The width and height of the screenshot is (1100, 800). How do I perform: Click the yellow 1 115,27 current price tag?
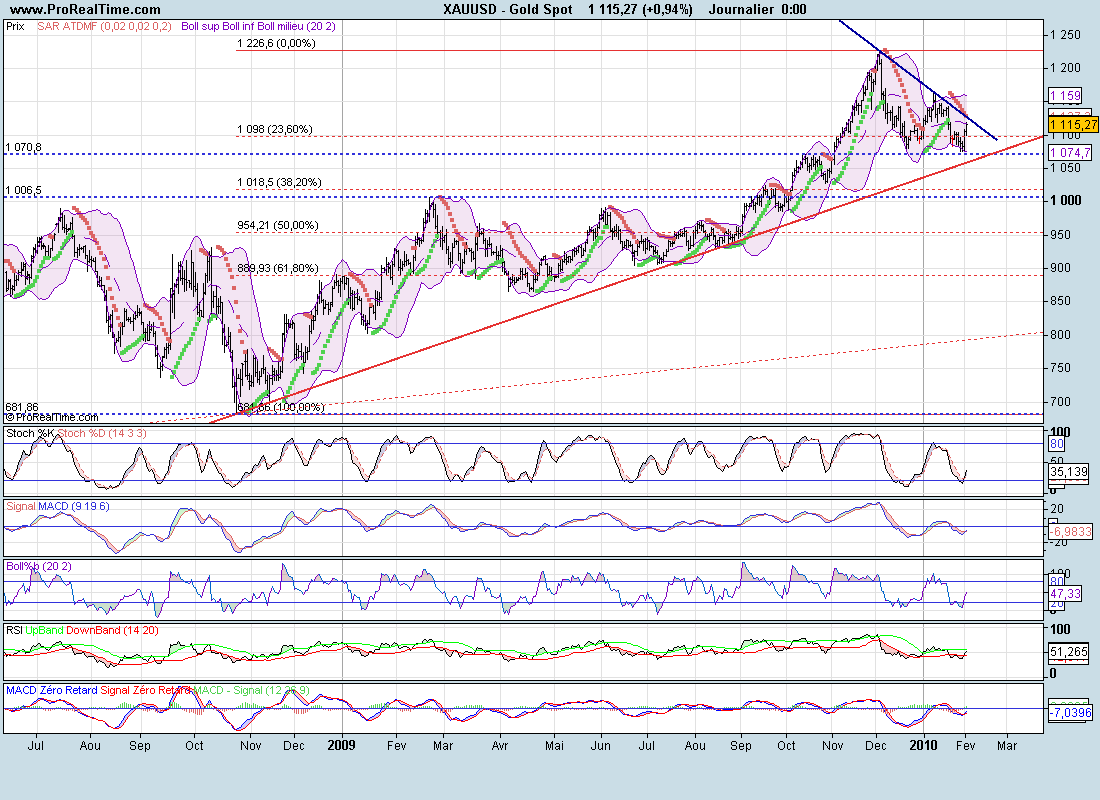pos(1073,125)
